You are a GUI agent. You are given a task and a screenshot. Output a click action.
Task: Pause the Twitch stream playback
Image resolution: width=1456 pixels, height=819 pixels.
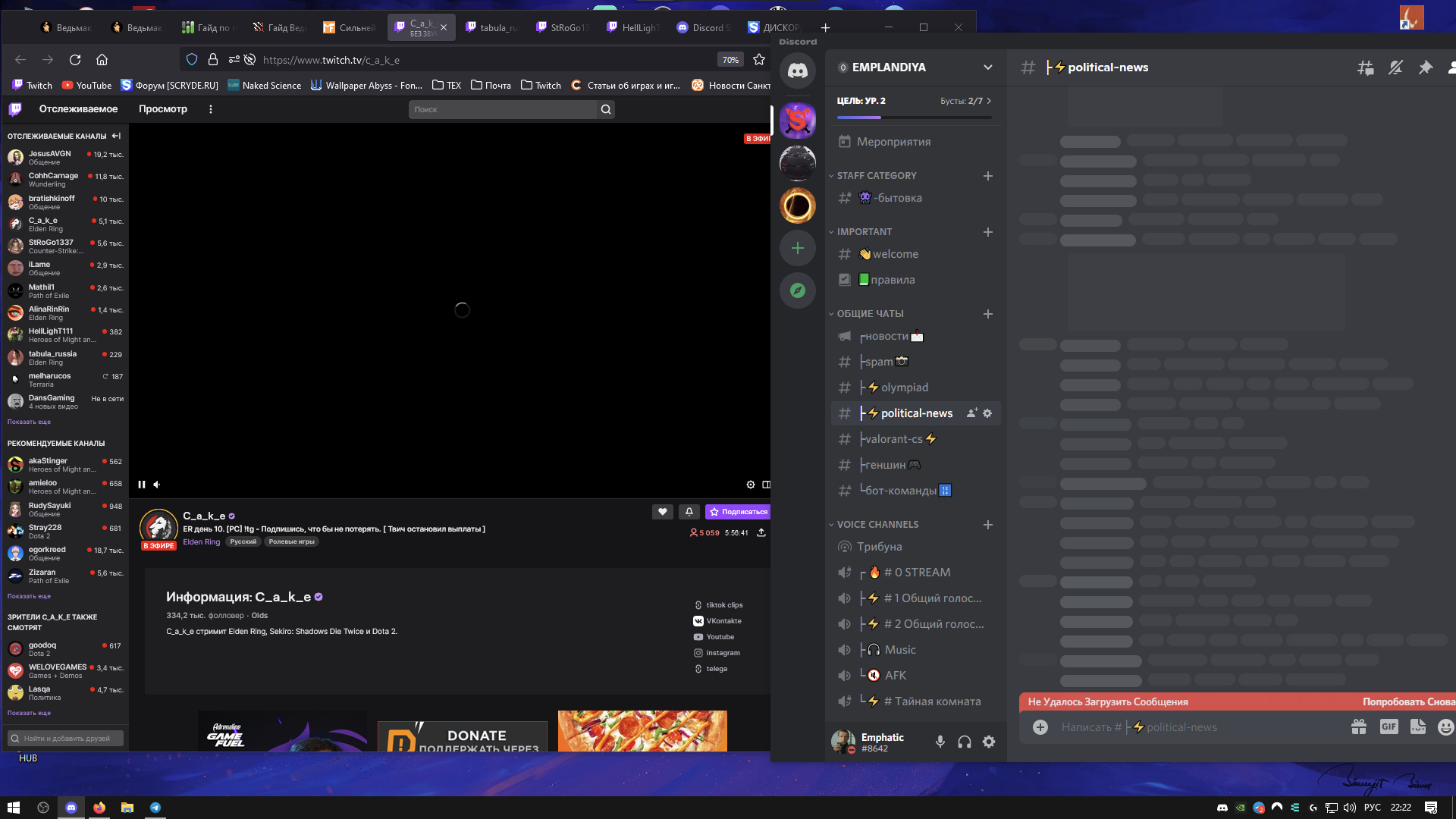coord(142,485)
